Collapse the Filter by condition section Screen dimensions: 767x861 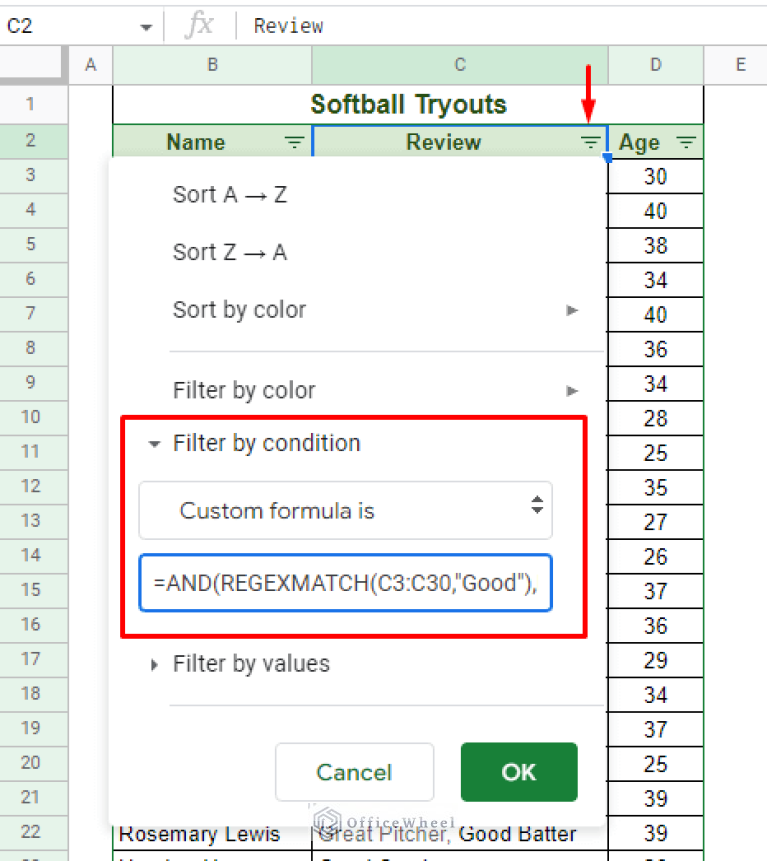point(155,444)
